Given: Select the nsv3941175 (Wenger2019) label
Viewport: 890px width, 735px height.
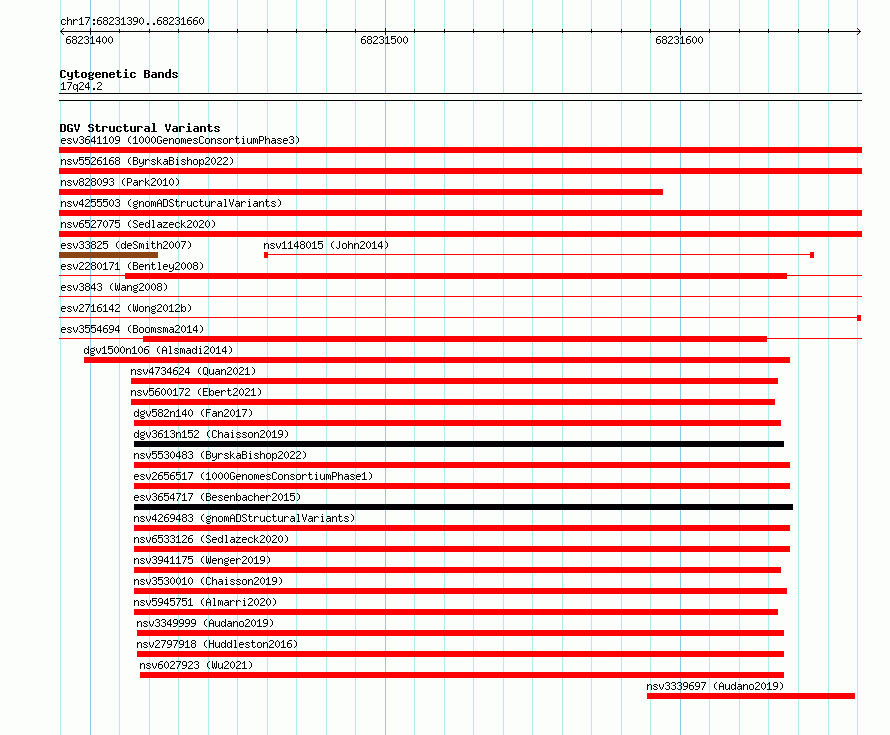Looking at the screenshot, I should tap(202, 560).
